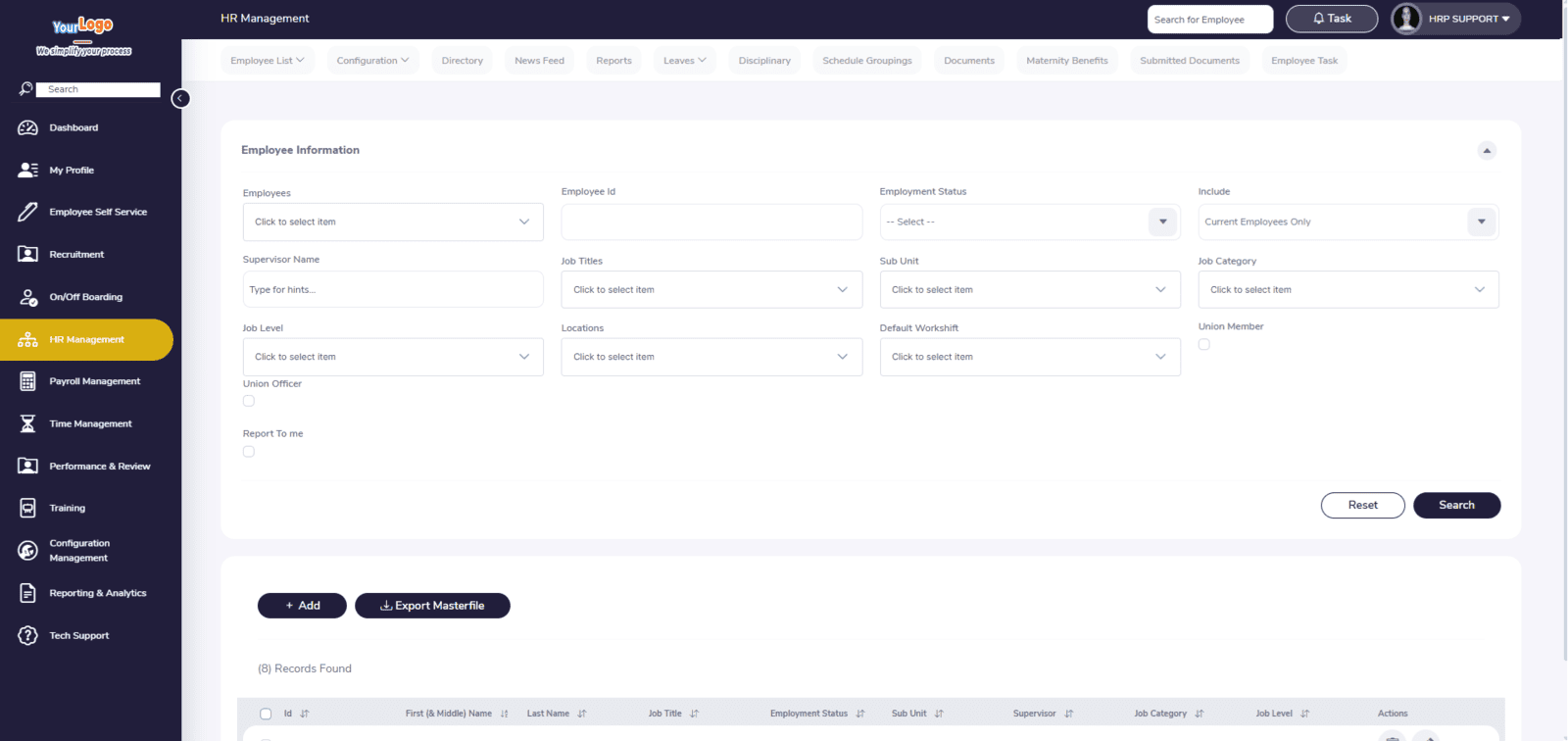Click the YourLogo company logo
The image size is (1568, 741).
[x=83, y=37]
